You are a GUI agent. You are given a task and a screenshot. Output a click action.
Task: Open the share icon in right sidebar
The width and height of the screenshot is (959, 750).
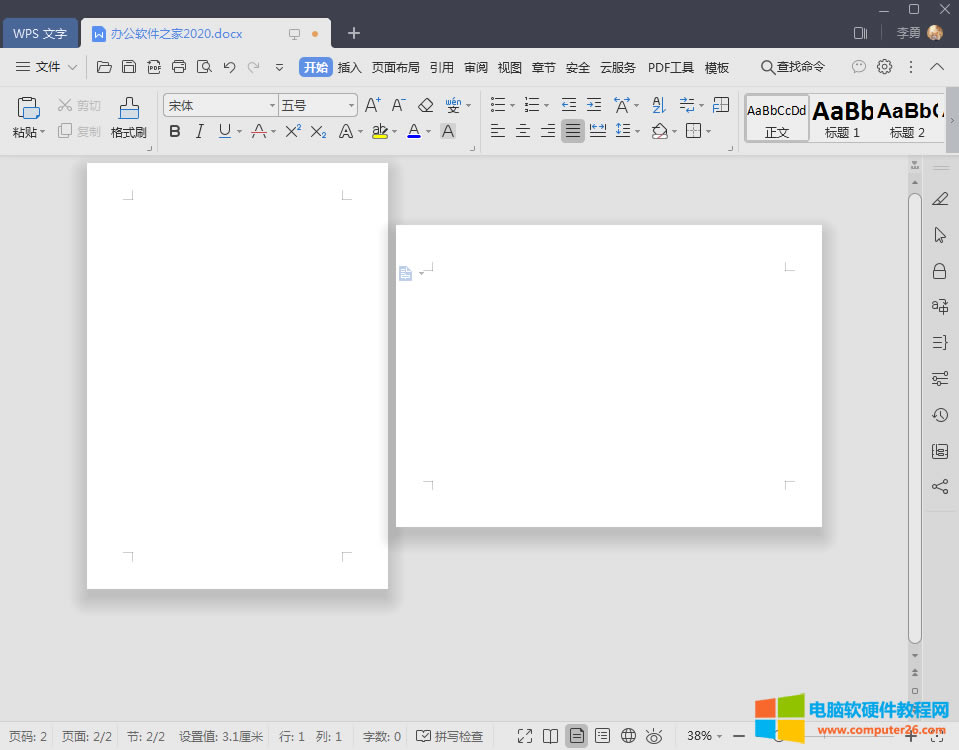(x=939, y=487)
